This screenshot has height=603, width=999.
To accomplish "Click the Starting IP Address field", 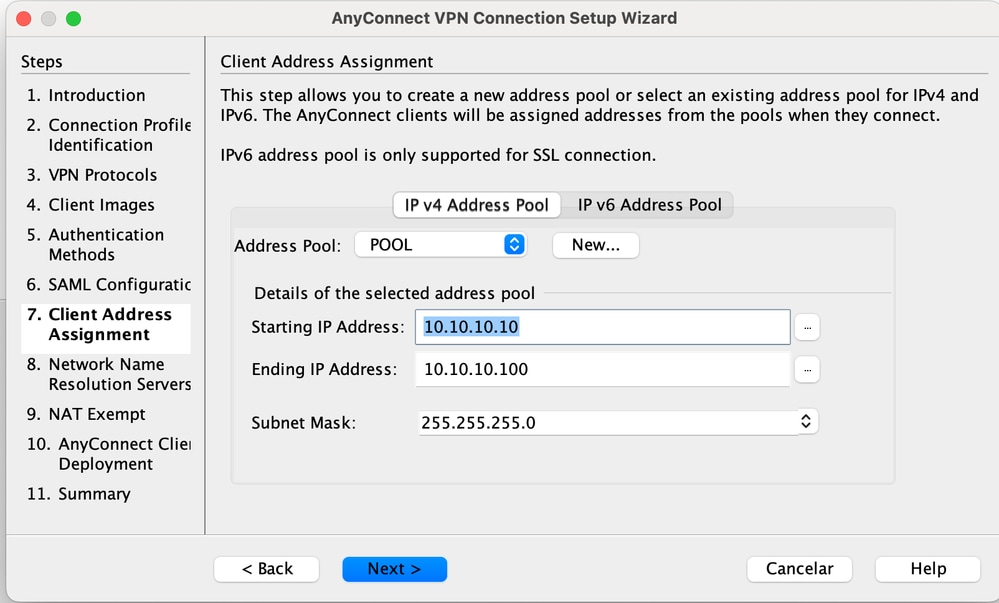I will [x=605, y=327].
